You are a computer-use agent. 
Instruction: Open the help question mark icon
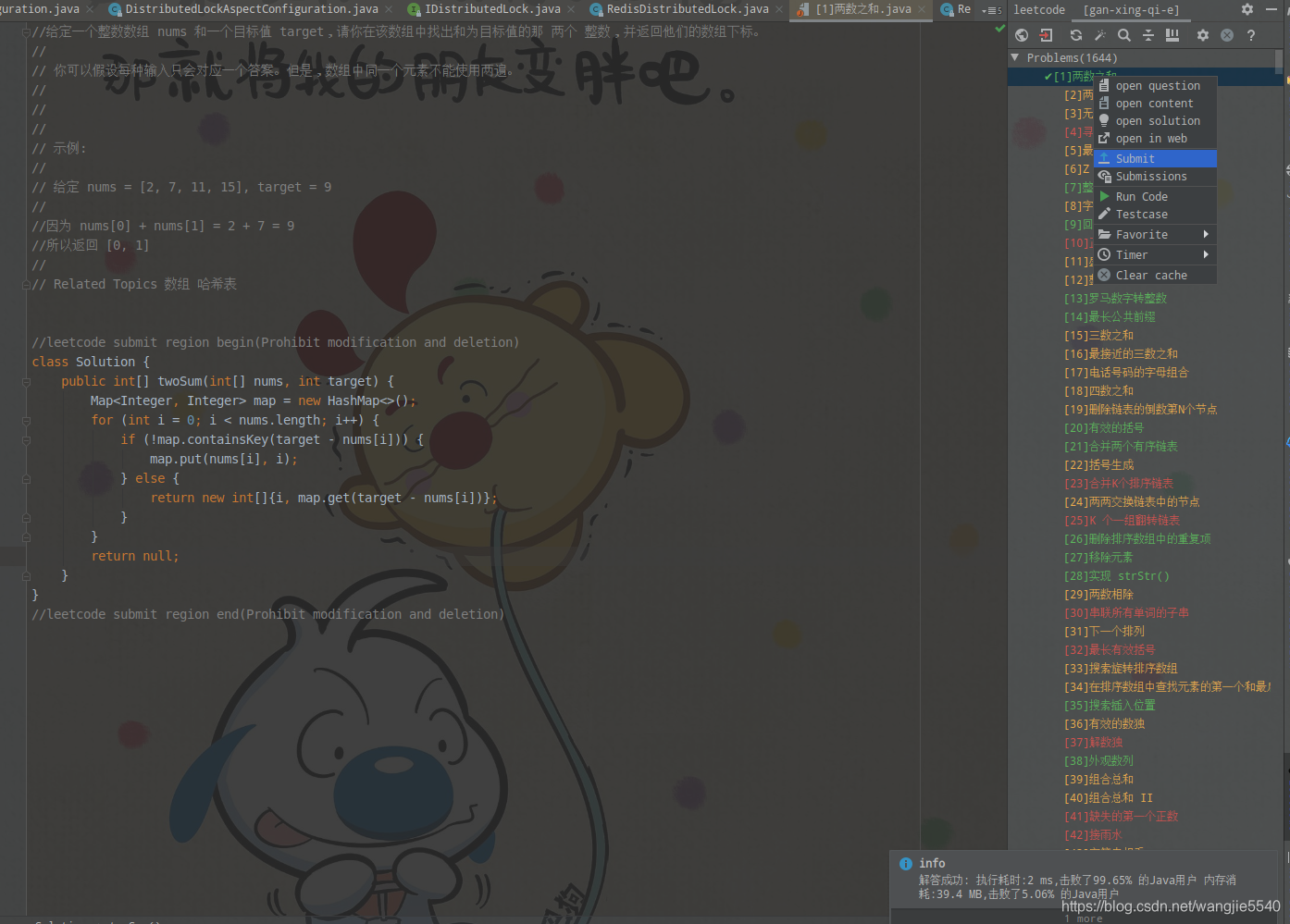pos(1251,35)
